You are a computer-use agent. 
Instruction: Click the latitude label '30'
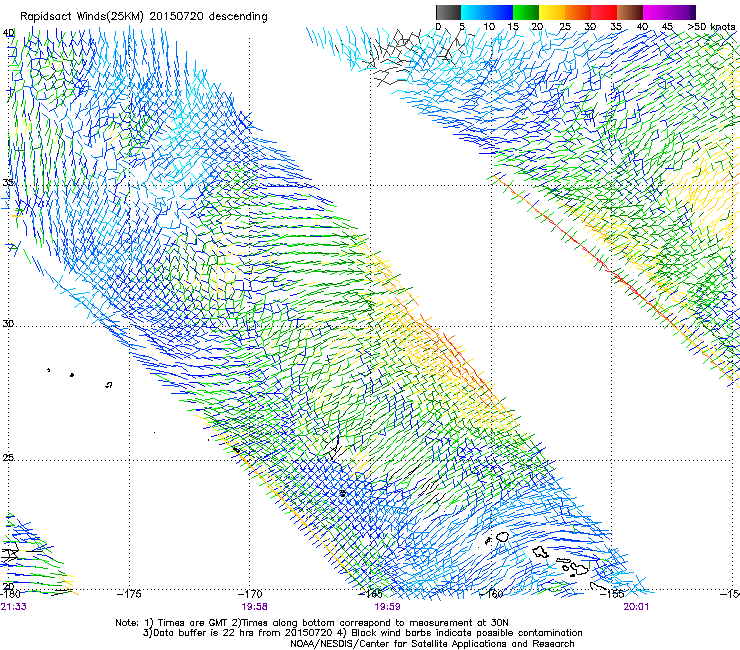(8, 324)
